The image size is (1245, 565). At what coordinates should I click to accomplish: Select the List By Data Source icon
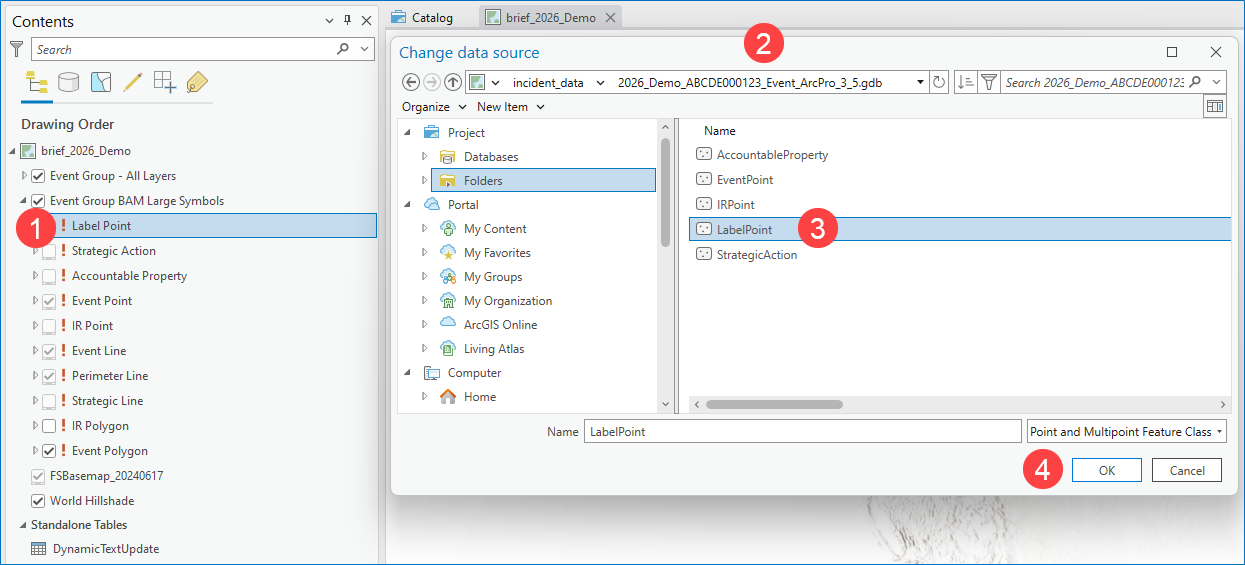[x=68, y=82]
